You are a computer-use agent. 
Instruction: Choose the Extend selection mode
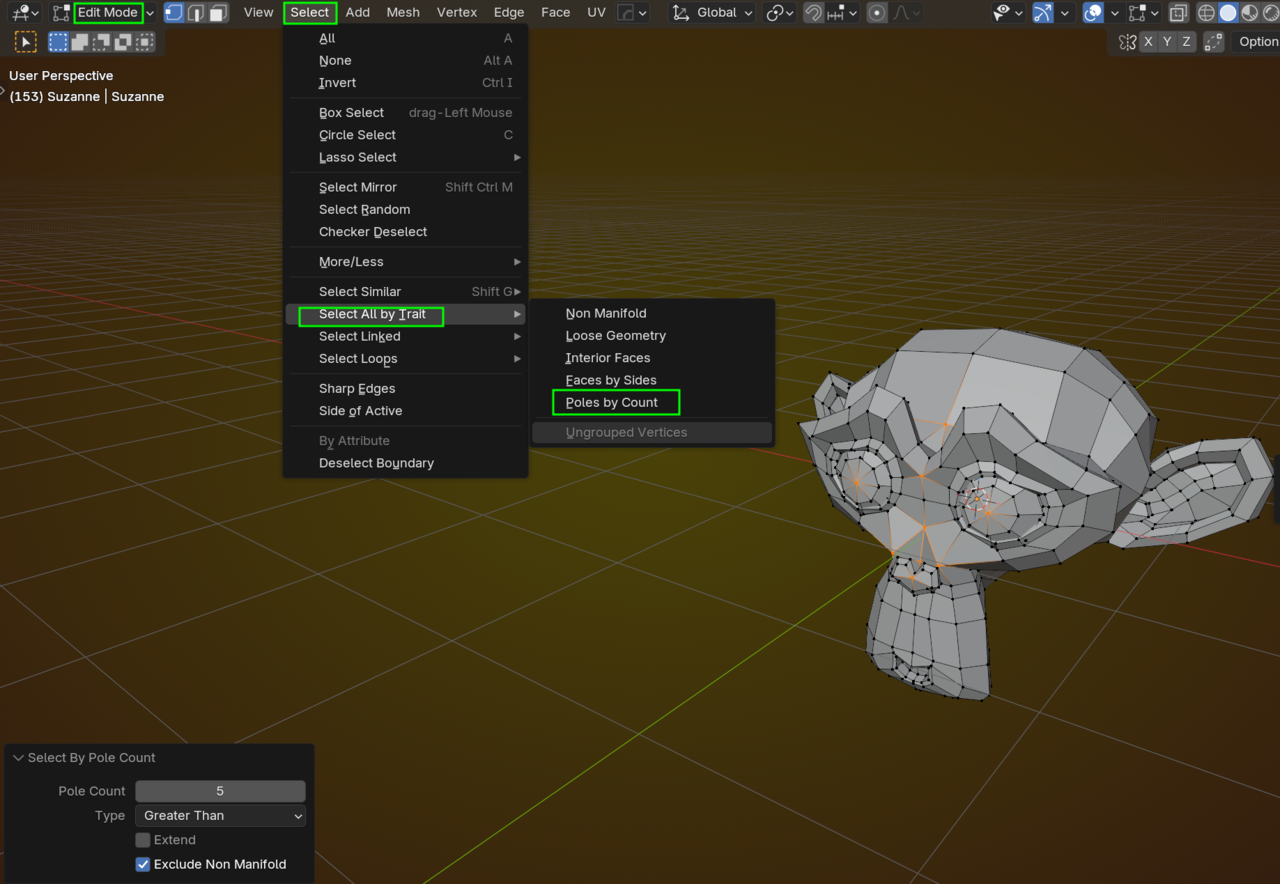80,42
